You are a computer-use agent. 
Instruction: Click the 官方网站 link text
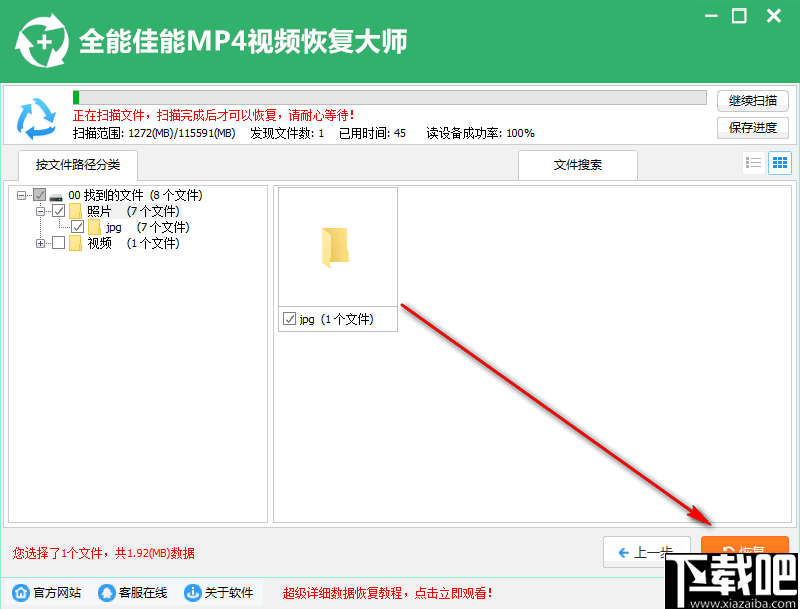click(57, 593)
